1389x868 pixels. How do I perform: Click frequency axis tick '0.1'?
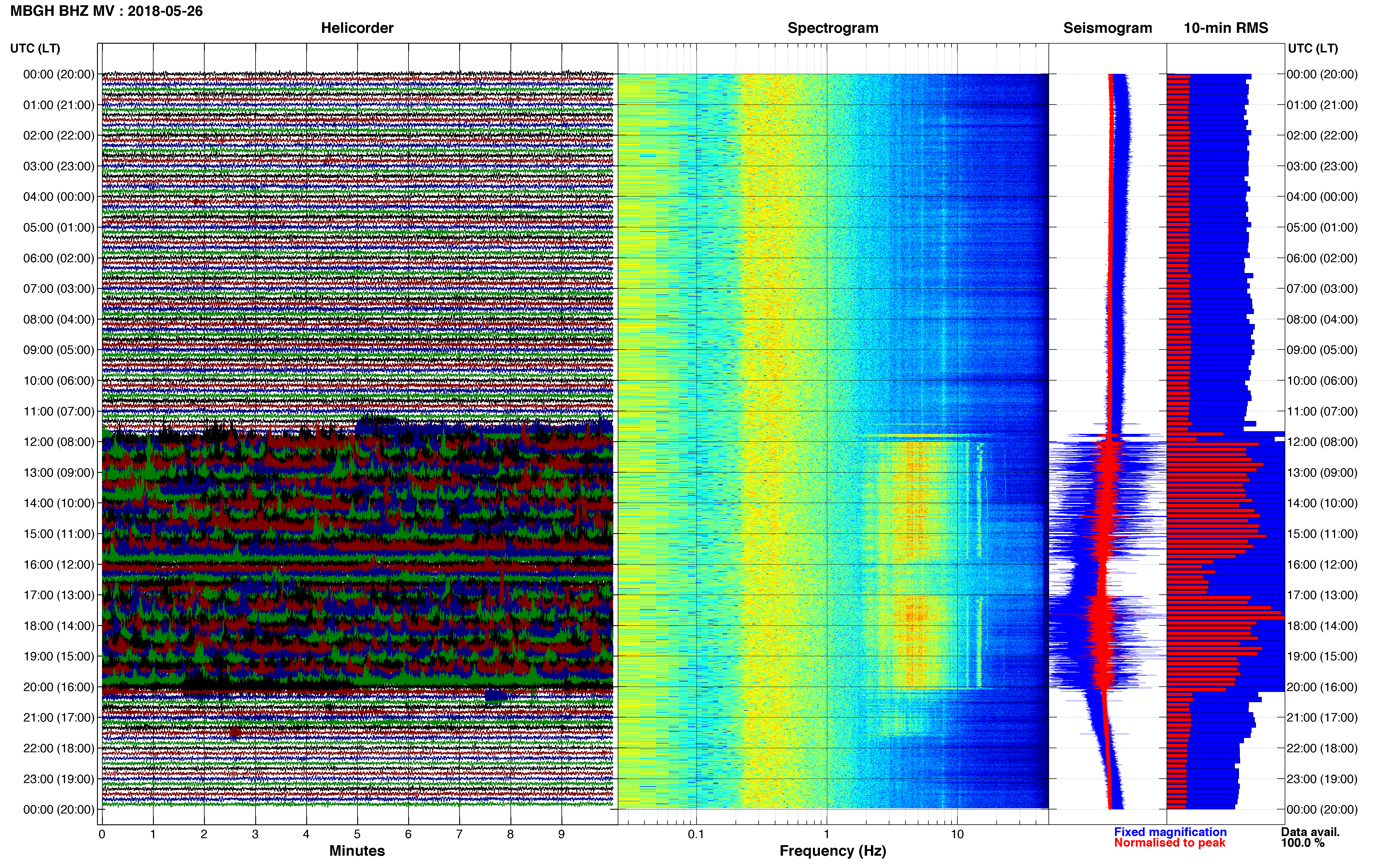click(696, 834)
